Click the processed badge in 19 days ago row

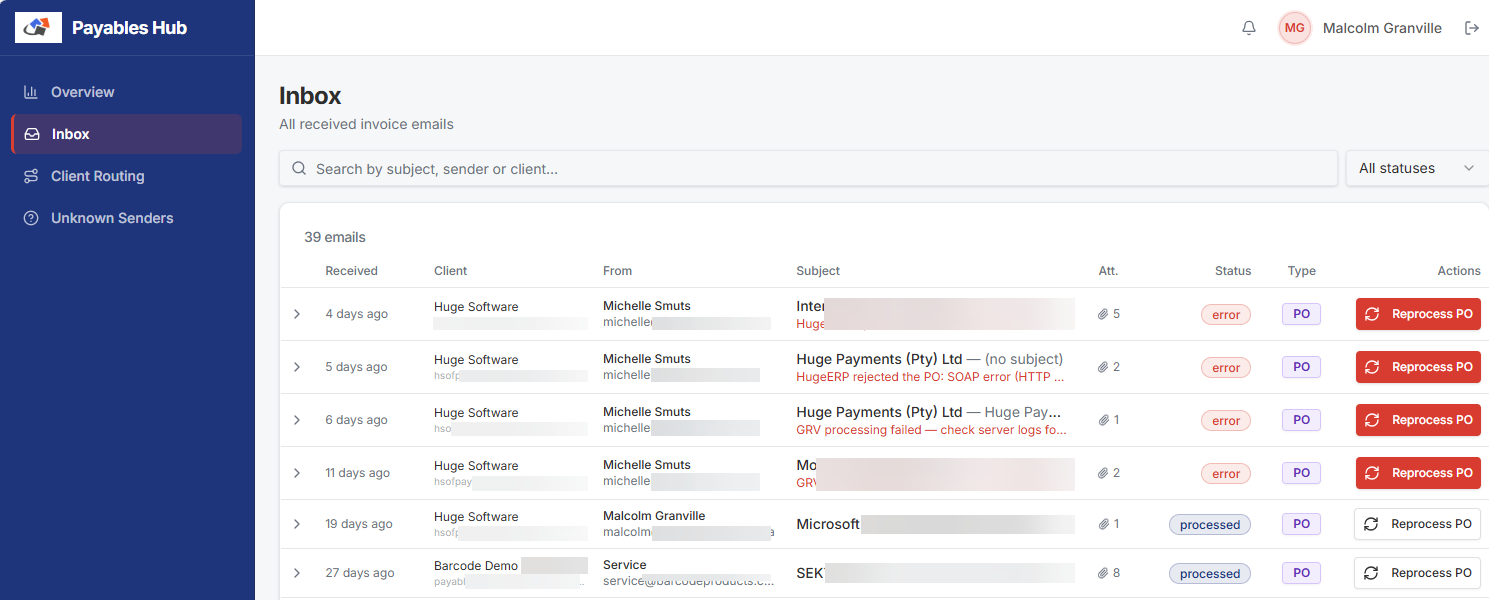coord(1210,525)
